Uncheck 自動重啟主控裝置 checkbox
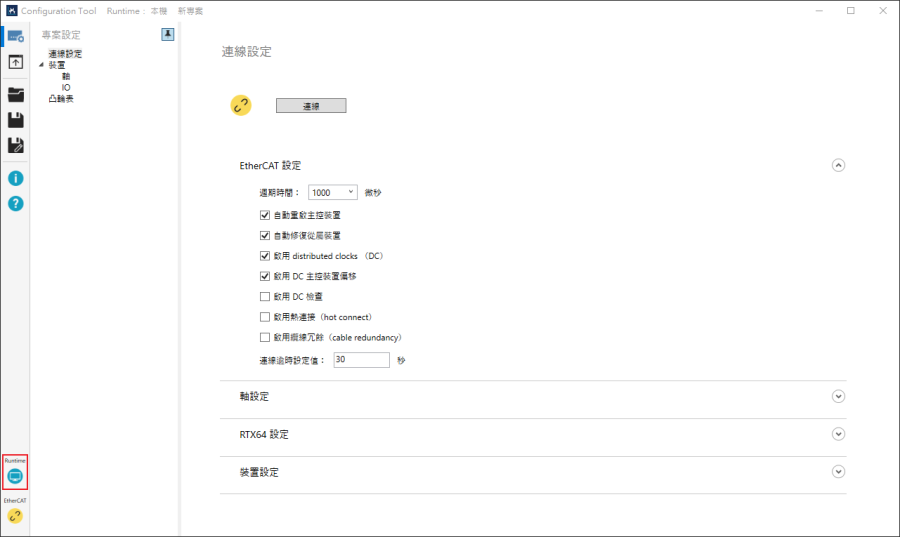Screen dimensions: 900x537 pyautogui.click(x=265, y=215)
